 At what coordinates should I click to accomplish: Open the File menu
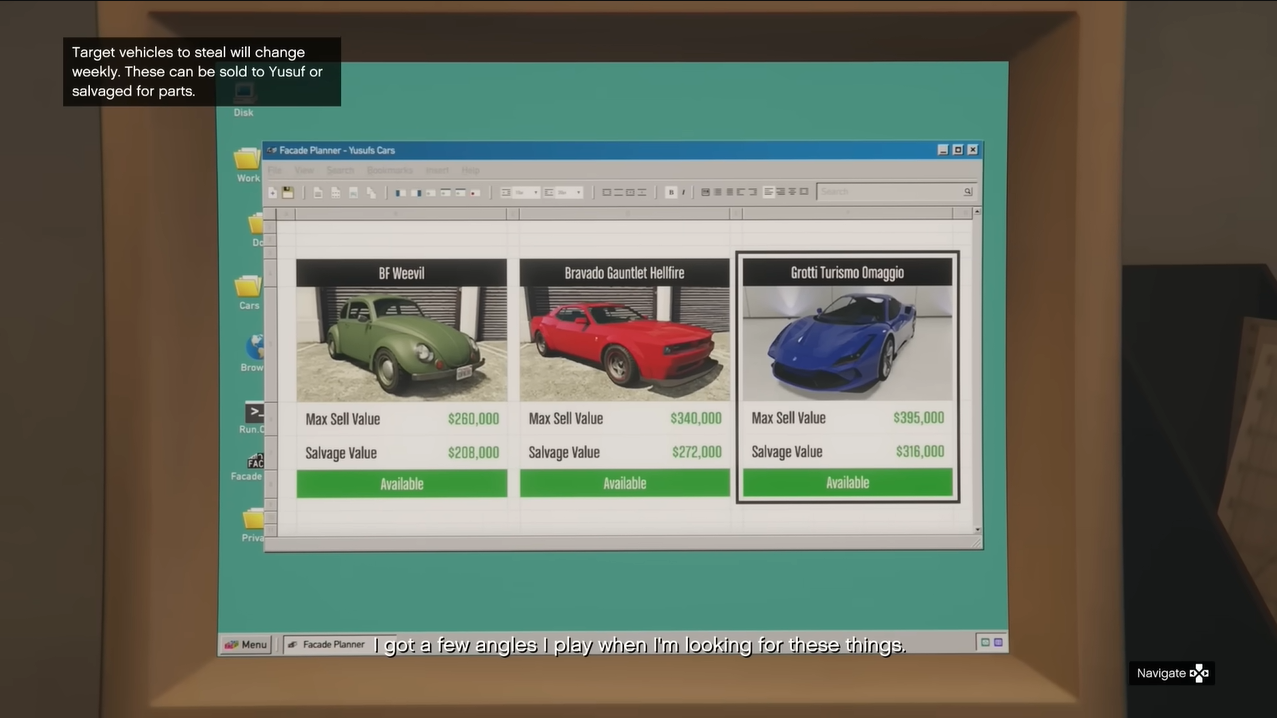click(x=275, y=171)
